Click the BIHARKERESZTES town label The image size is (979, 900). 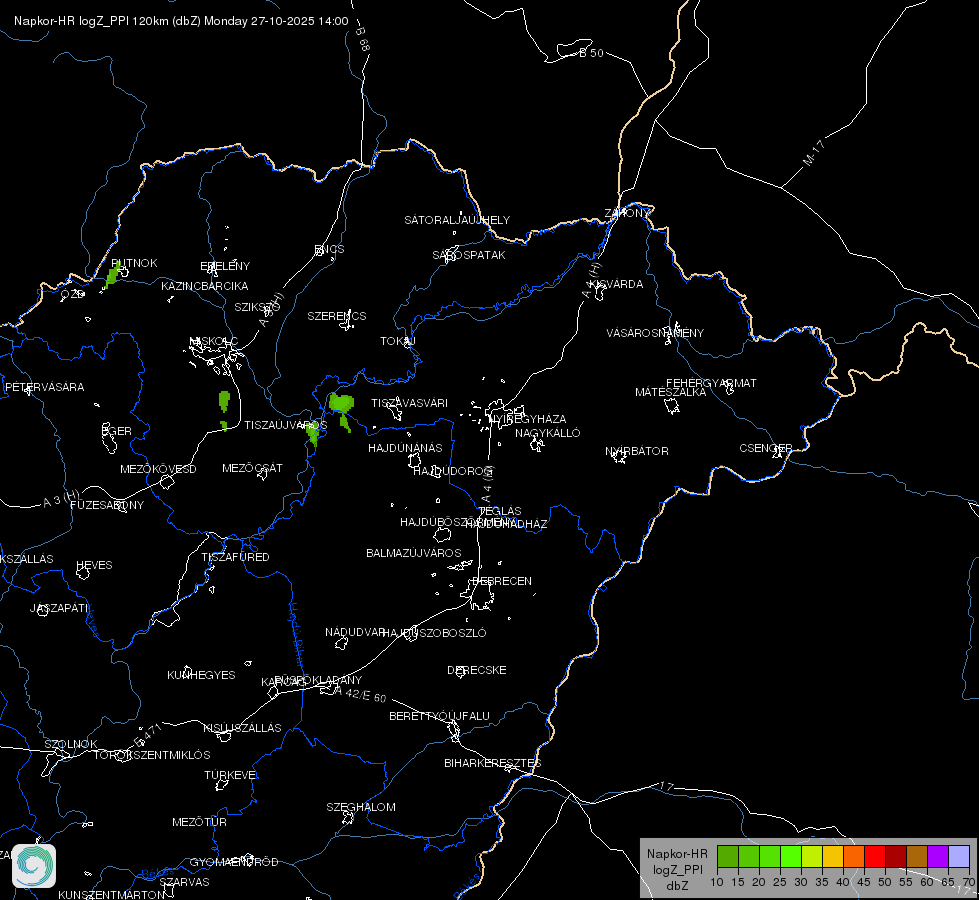point(493,763)
